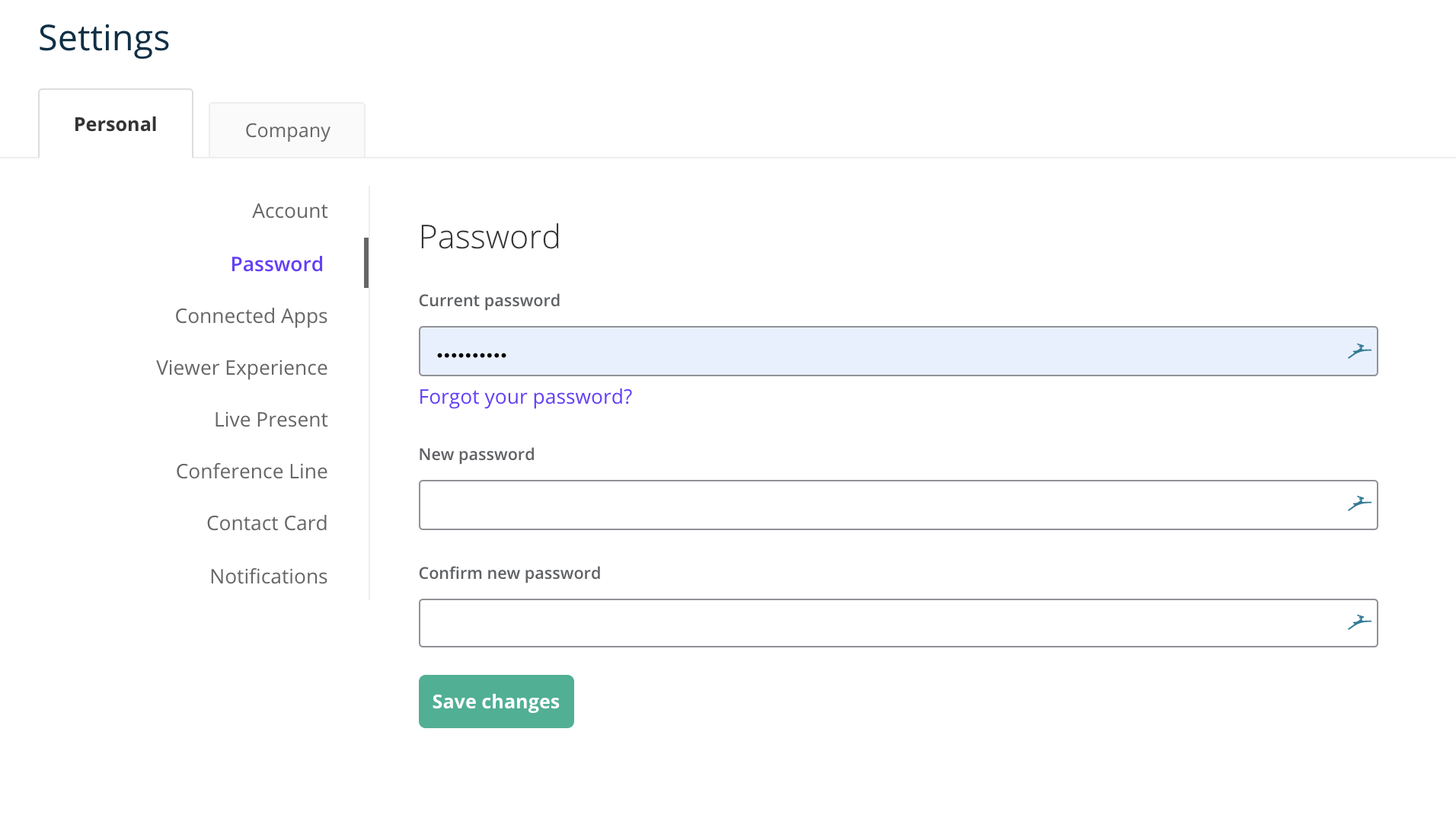Open Live Present settings

[x=271, y=420]
